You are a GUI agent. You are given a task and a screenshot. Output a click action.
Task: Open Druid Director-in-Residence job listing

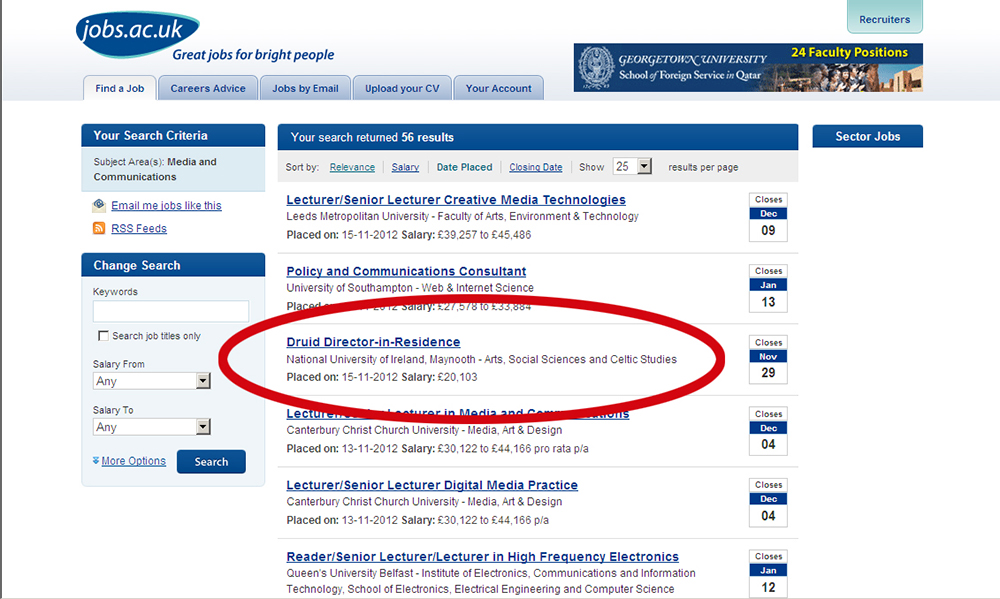tap(373, 342)
